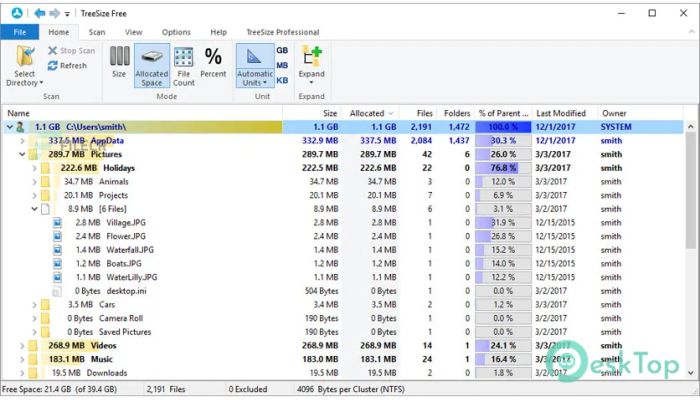Click the scrollbar down arrow
This screenshot has width=700, height=400.
coord(691,373)
